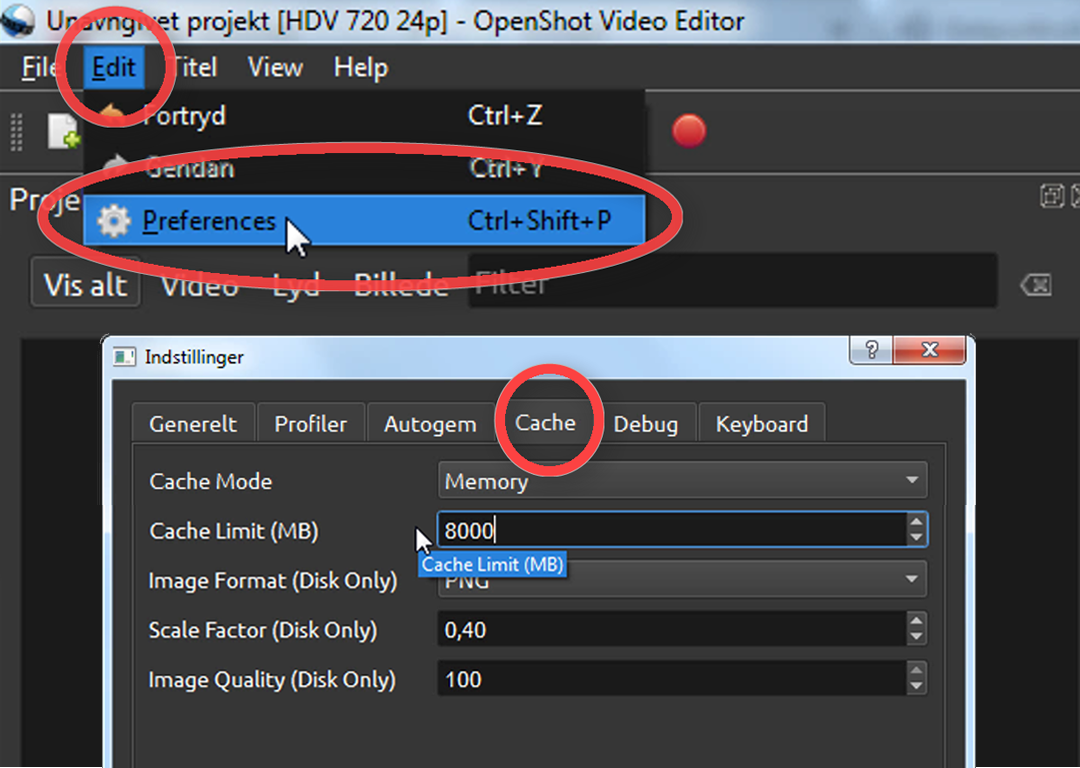Image resolution: width=1080 pixels, height=768 pixels.
Task: Filter project files by Lyd
Action: [x=296, y=284]
